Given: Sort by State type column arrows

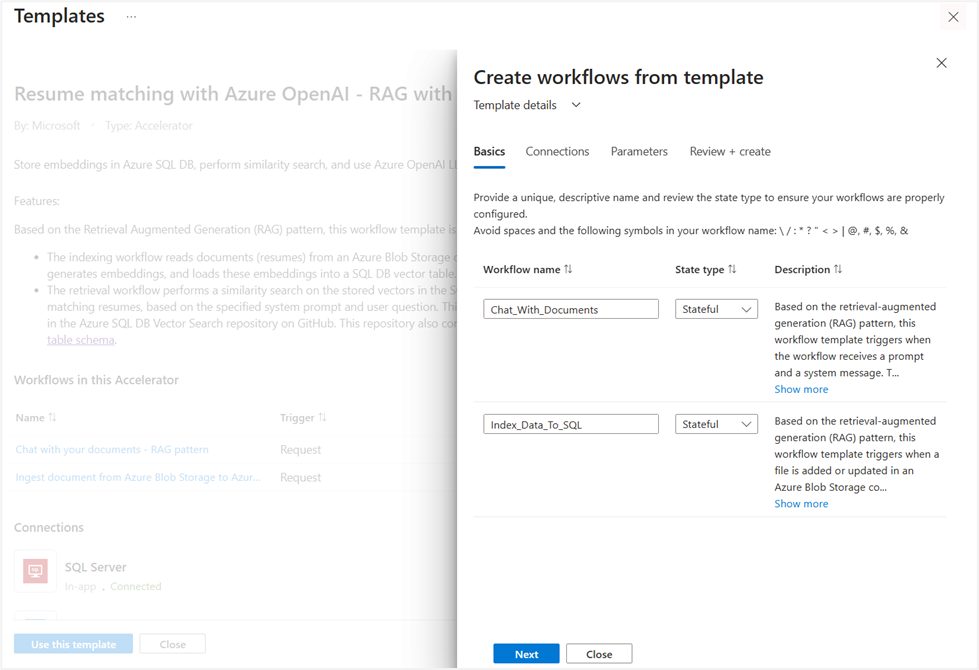Looking at the screenshot, I should pos(732,269).
